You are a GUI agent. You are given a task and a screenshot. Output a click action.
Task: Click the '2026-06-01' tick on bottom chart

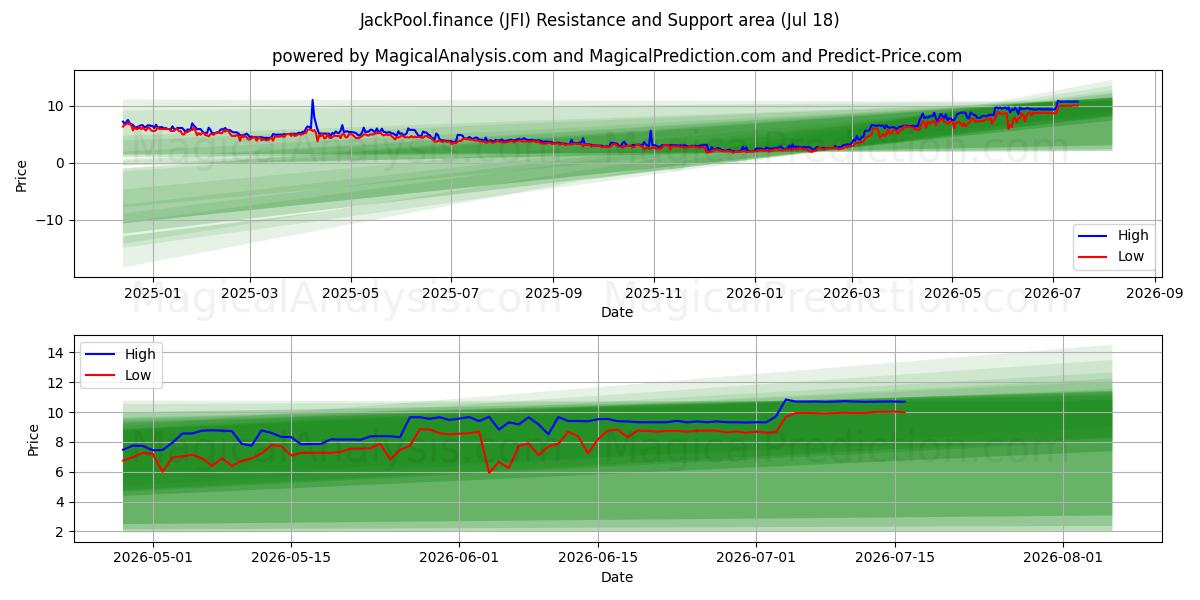click(x=460, y=558)
